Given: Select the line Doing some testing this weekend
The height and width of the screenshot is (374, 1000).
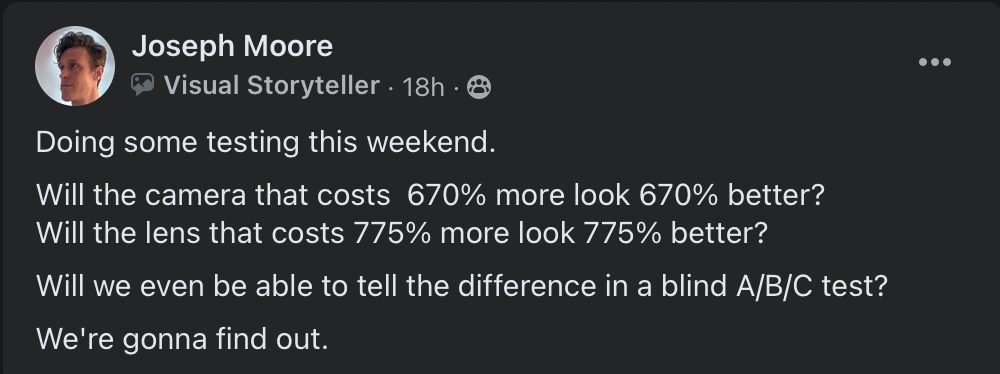Looking at the screenshot, I should pos(266,142).
